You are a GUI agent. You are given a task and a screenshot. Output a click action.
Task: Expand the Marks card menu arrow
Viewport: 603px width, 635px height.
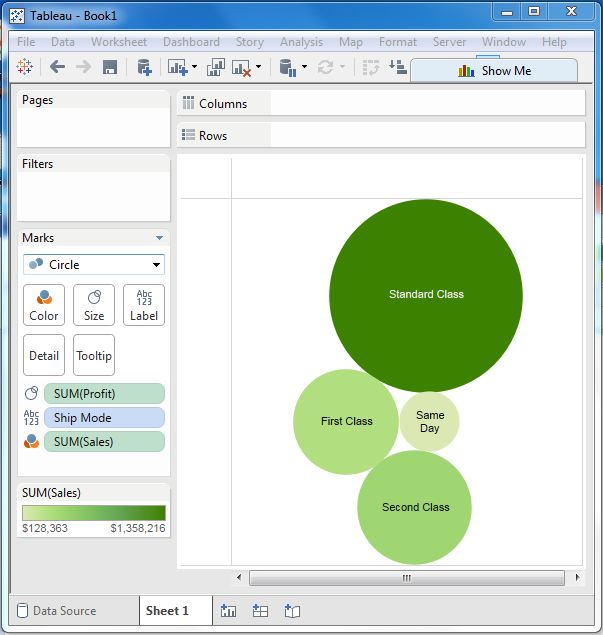(159, 238)
